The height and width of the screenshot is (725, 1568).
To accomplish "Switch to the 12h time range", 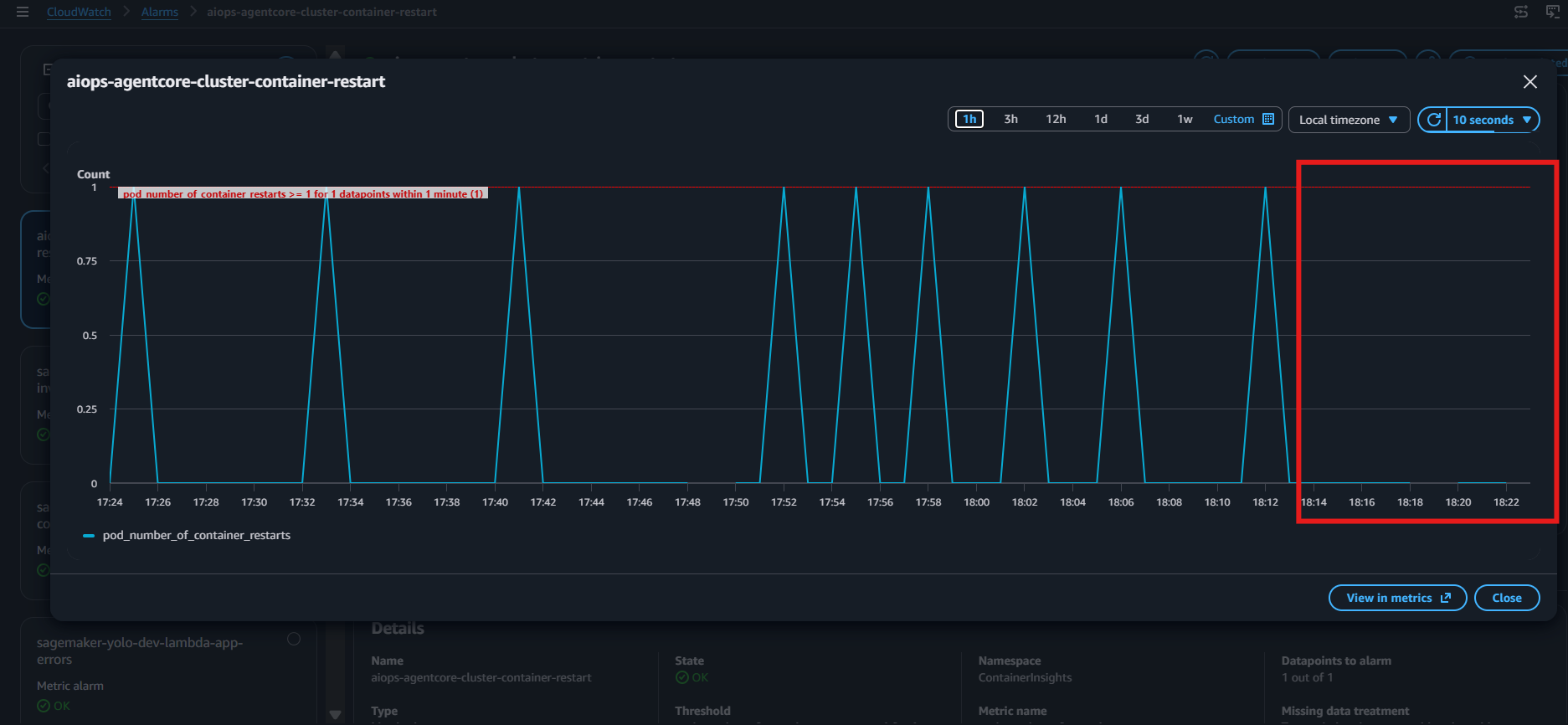I will (x=1056, y=119).
